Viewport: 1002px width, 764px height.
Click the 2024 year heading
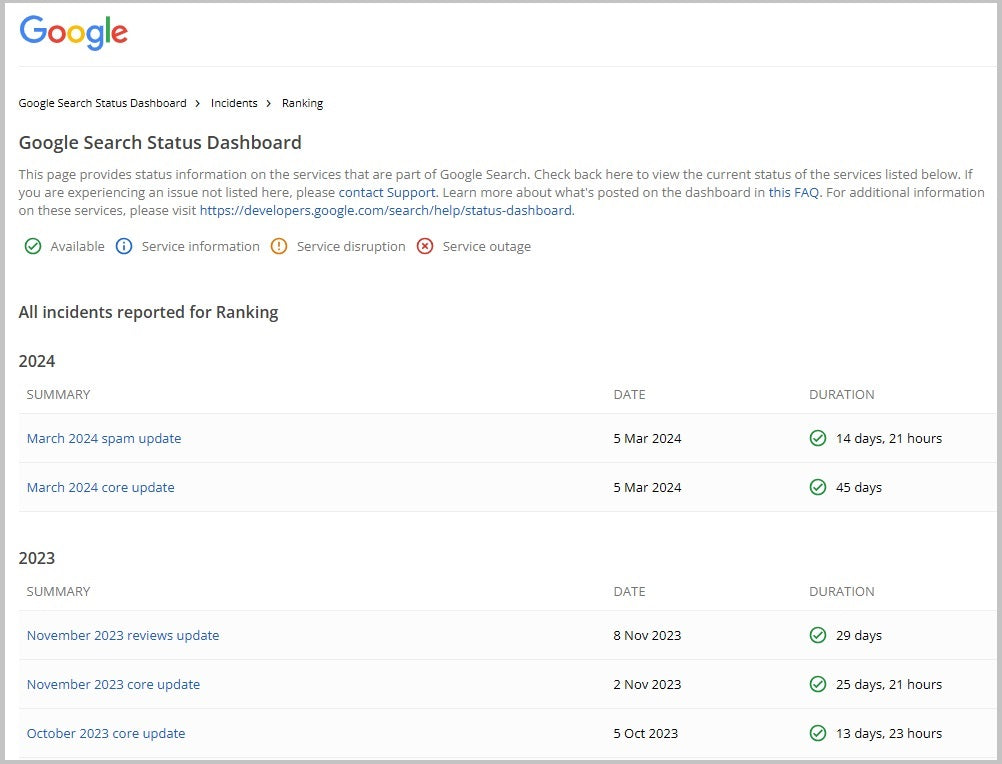pyautogui.click(x=36, y=362)
